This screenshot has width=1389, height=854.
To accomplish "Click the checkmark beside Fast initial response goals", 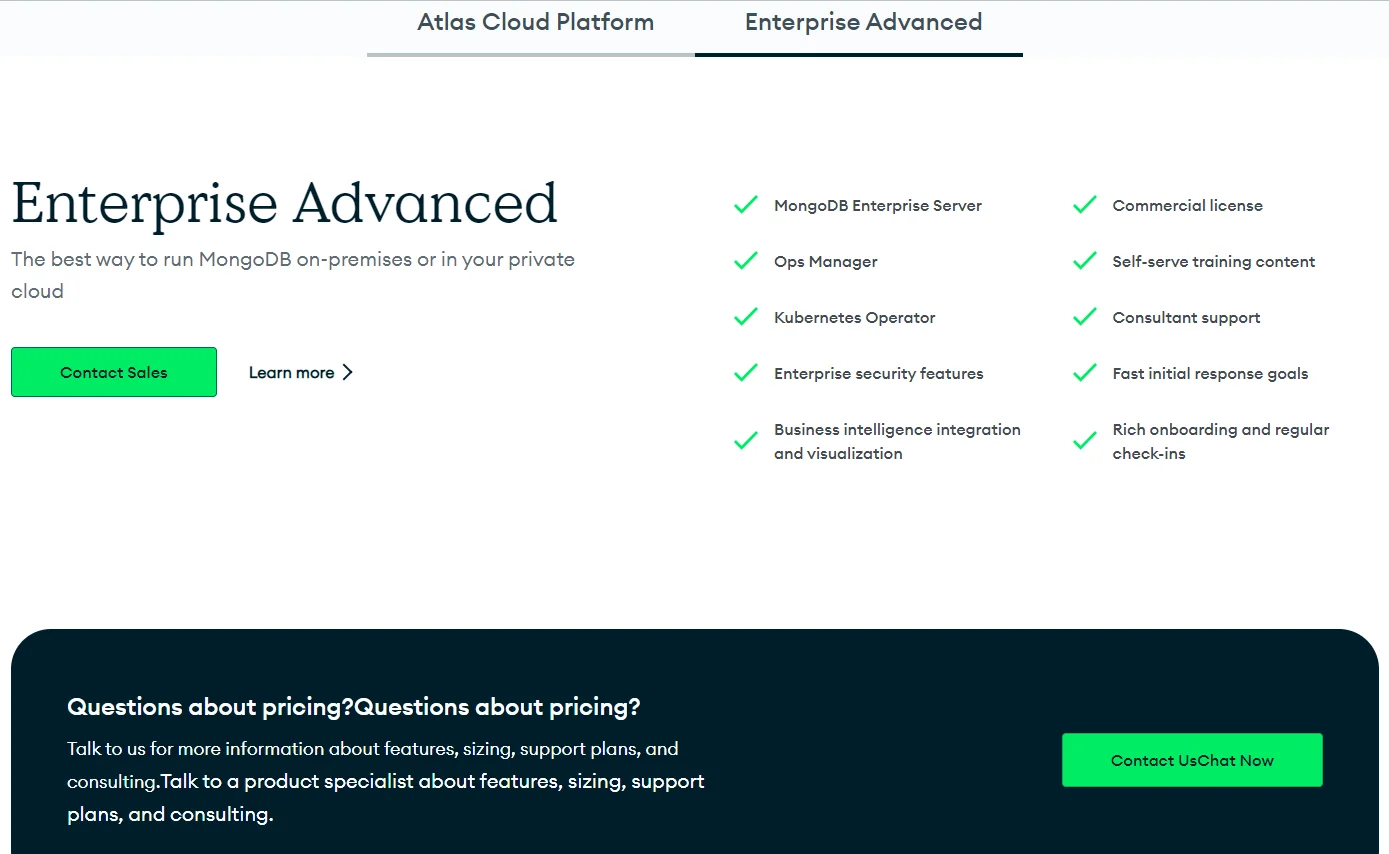I will coord(1085,373).
